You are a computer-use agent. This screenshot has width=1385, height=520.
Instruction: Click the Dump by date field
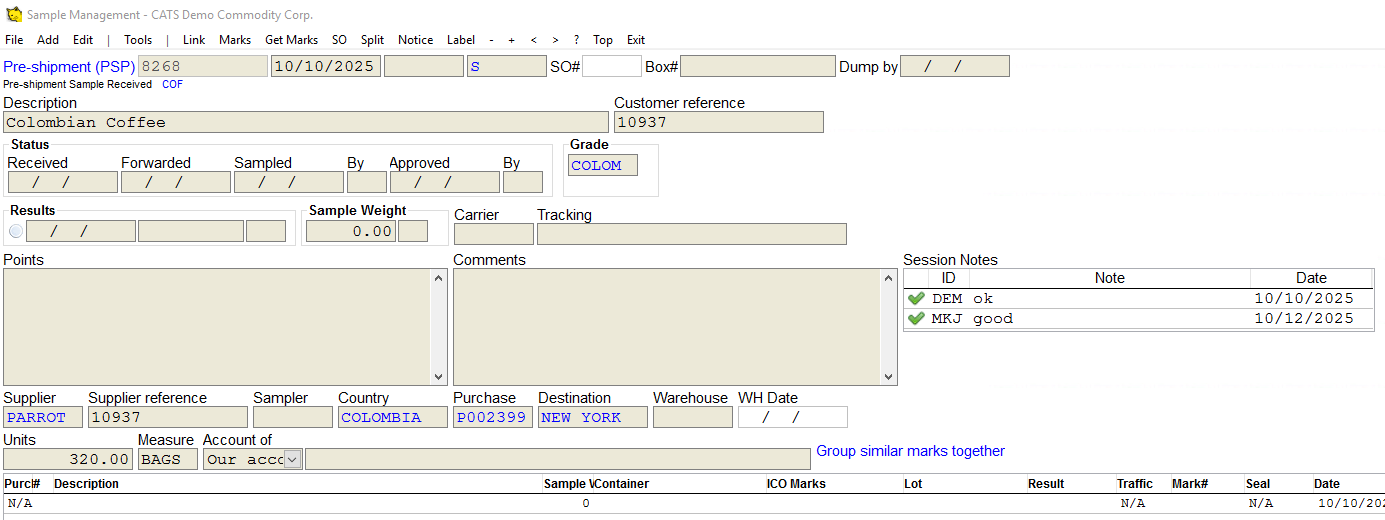click(x=954, y=66)
